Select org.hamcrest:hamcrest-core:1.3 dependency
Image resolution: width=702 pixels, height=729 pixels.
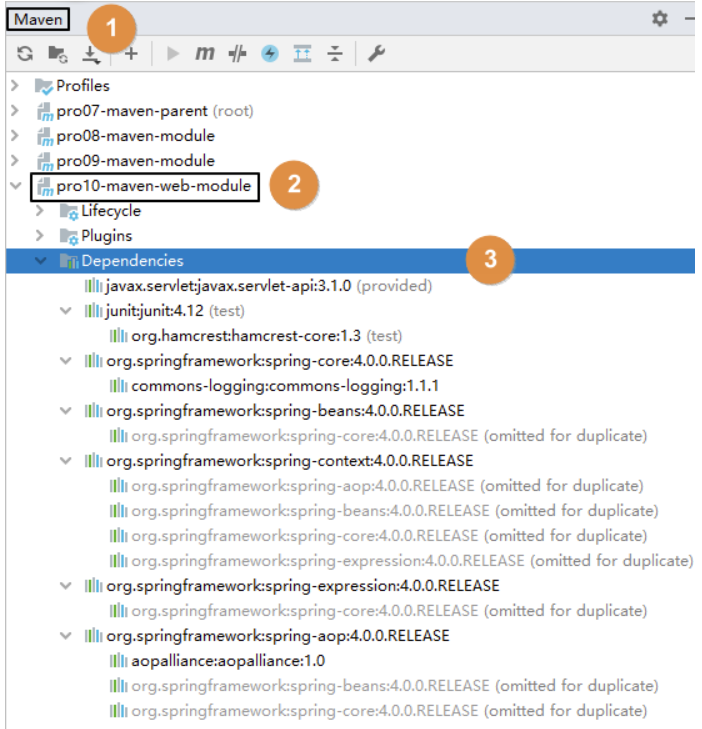[267, 336]
